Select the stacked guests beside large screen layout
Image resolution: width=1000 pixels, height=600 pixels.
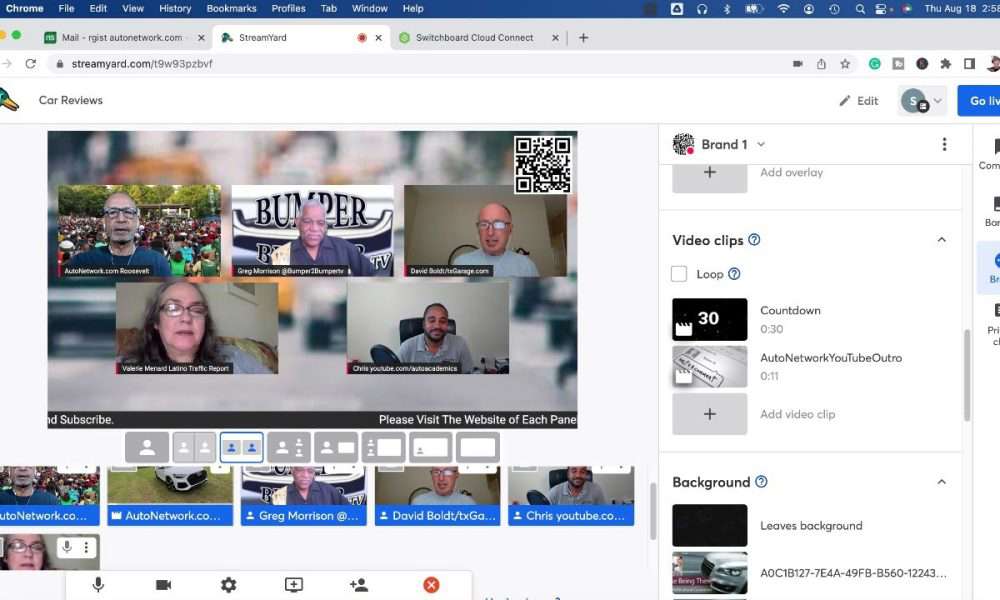383,448
